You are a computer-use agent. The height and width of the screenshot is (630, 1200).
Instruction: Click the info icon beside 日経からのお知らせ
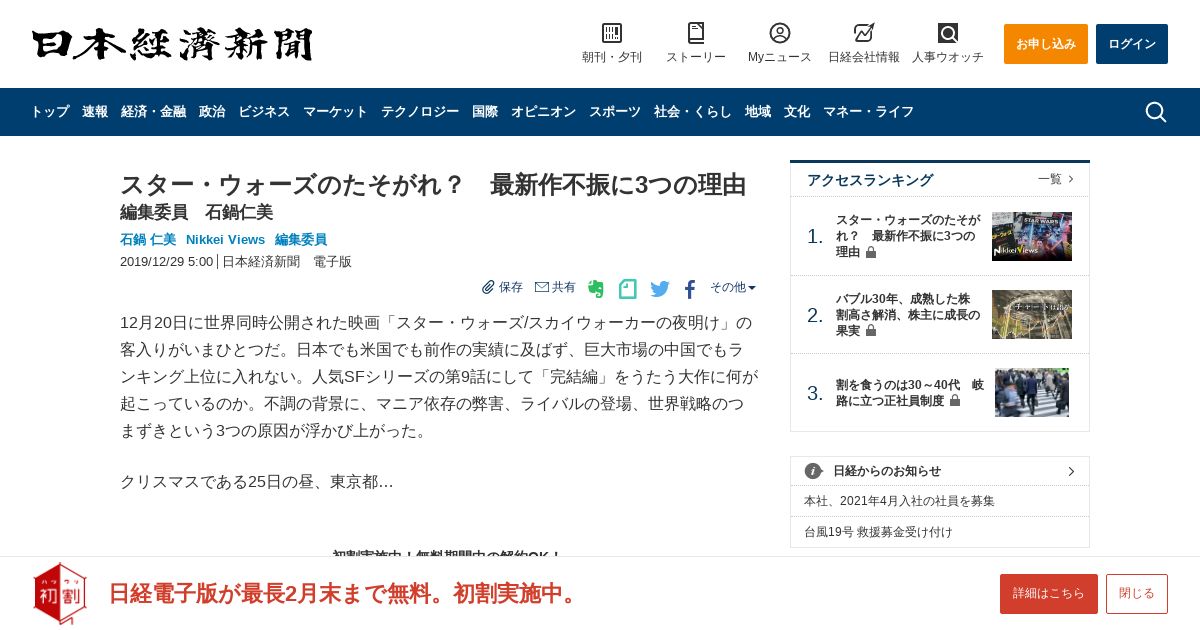point(813,471)
